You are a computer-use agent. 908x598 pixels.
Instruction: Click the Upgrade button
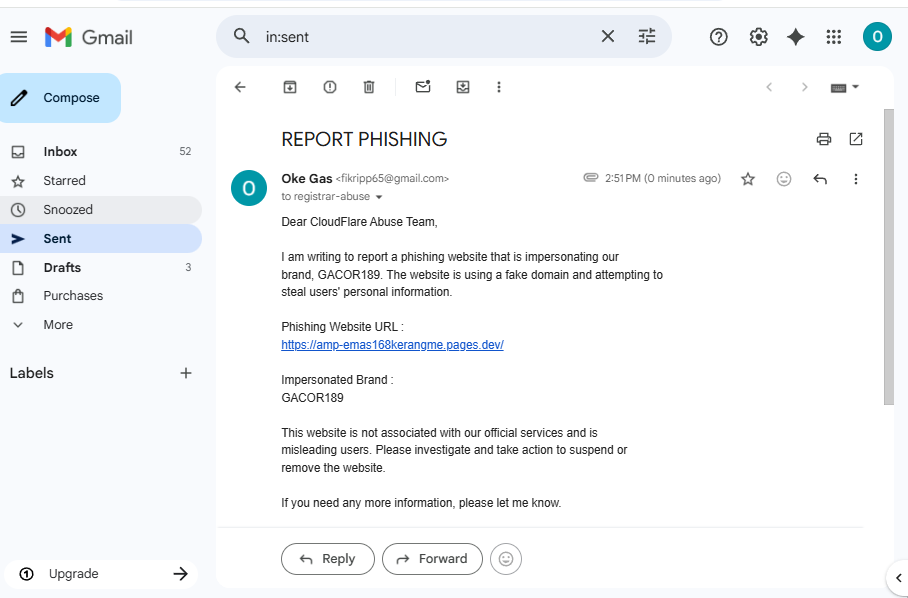101,574
